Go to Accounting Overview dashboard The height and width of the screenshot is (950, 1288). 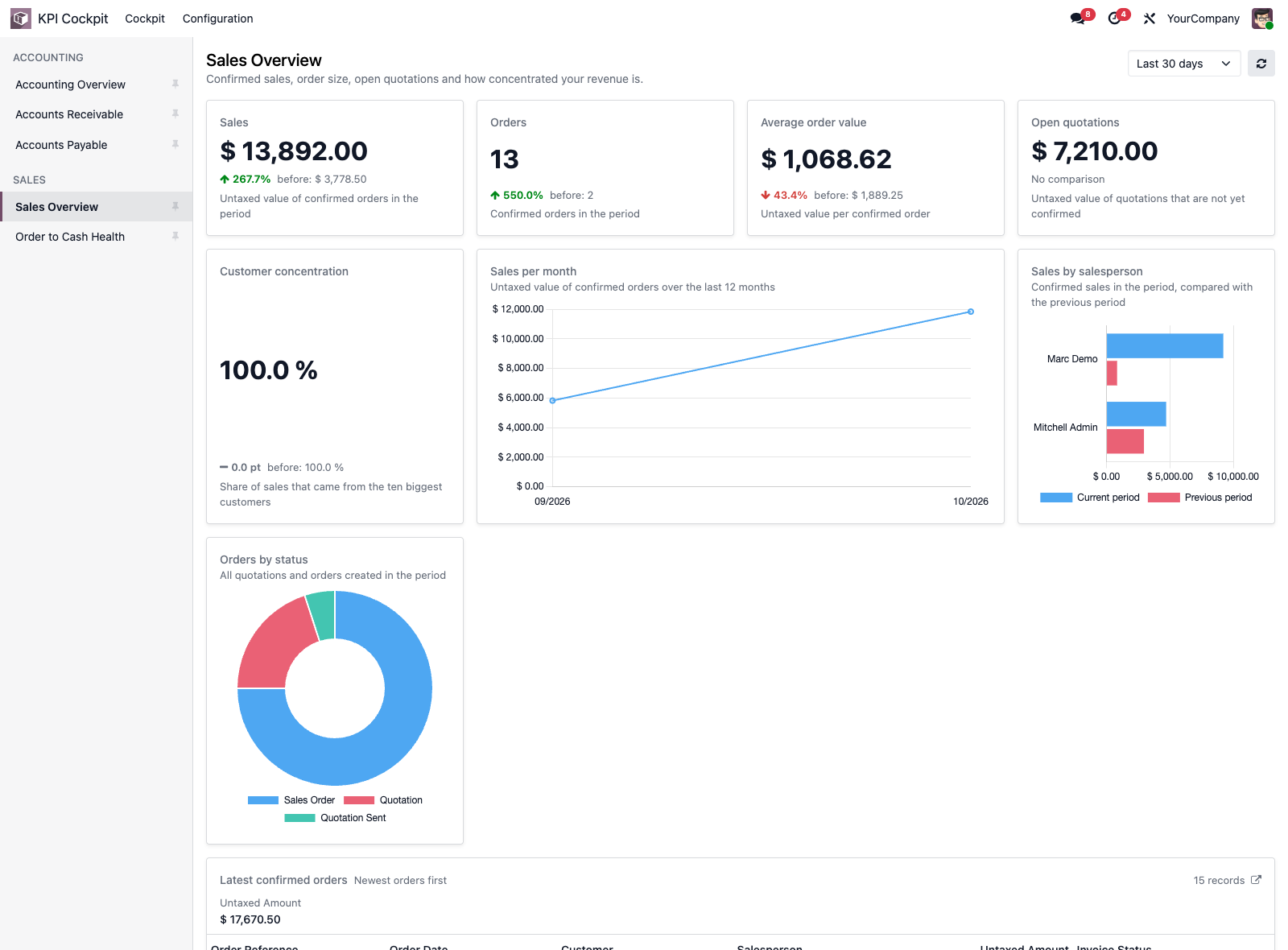click(x=70, y=85)
